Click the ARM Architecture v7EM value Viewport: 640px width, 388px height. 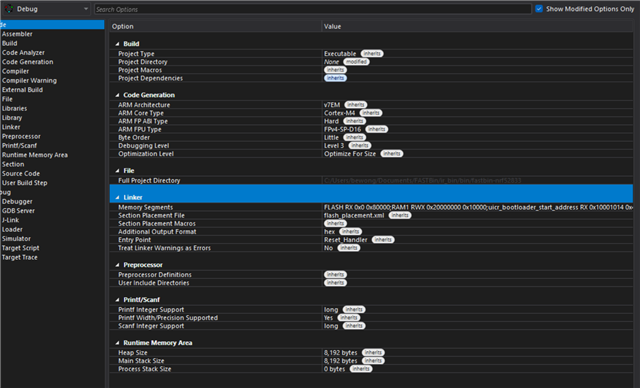[332, 105]
